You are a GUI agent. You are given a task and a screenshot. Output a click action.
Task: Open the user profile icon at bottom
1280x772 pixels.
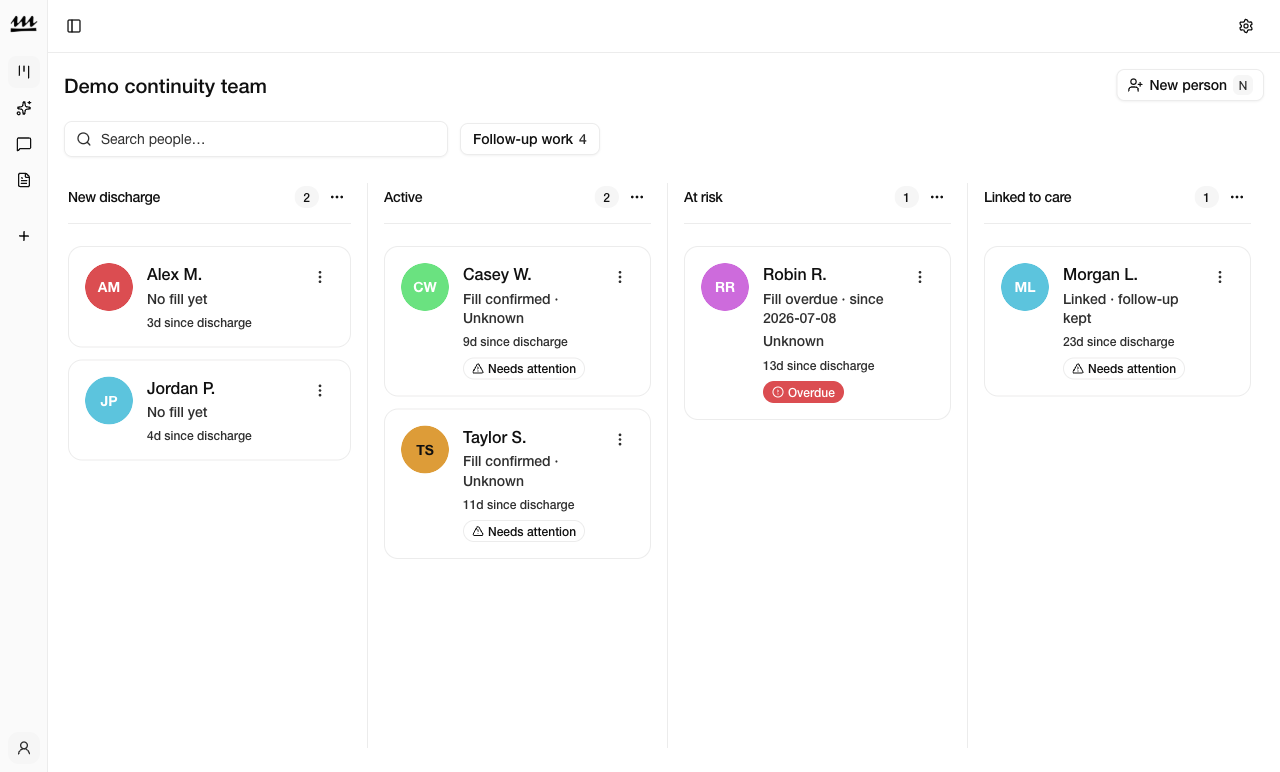pos(24,747)
